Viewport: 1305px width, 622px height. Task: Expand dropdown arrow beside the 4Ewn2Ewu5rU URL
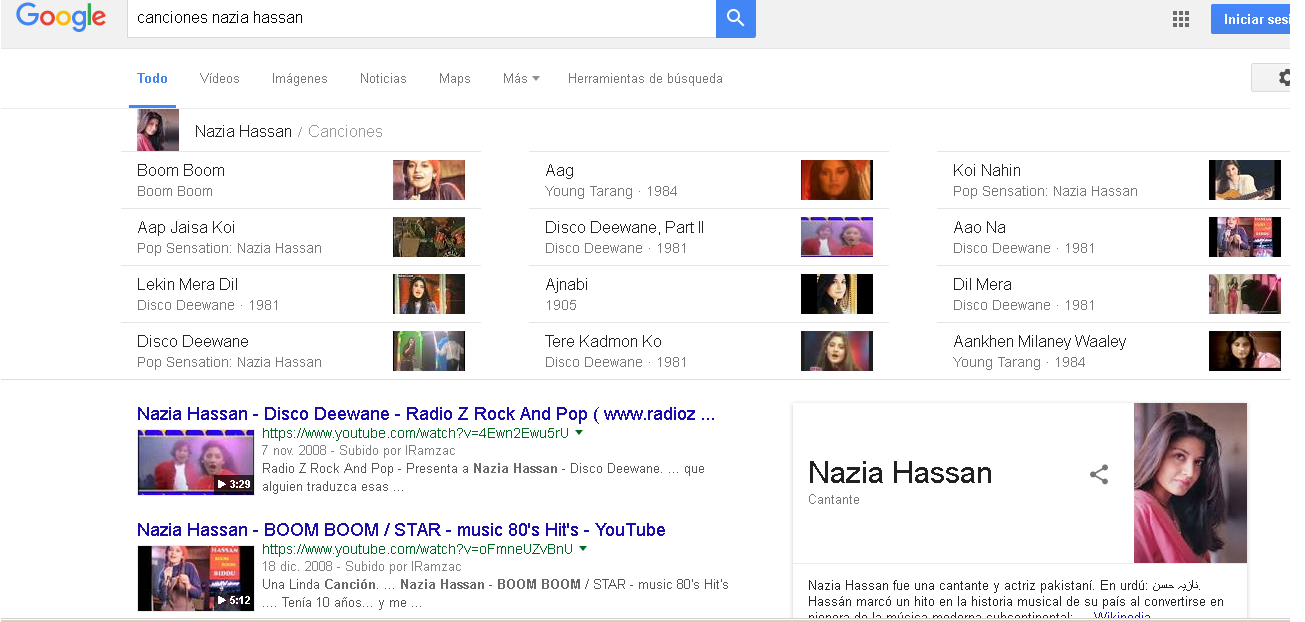pos(579,434)
